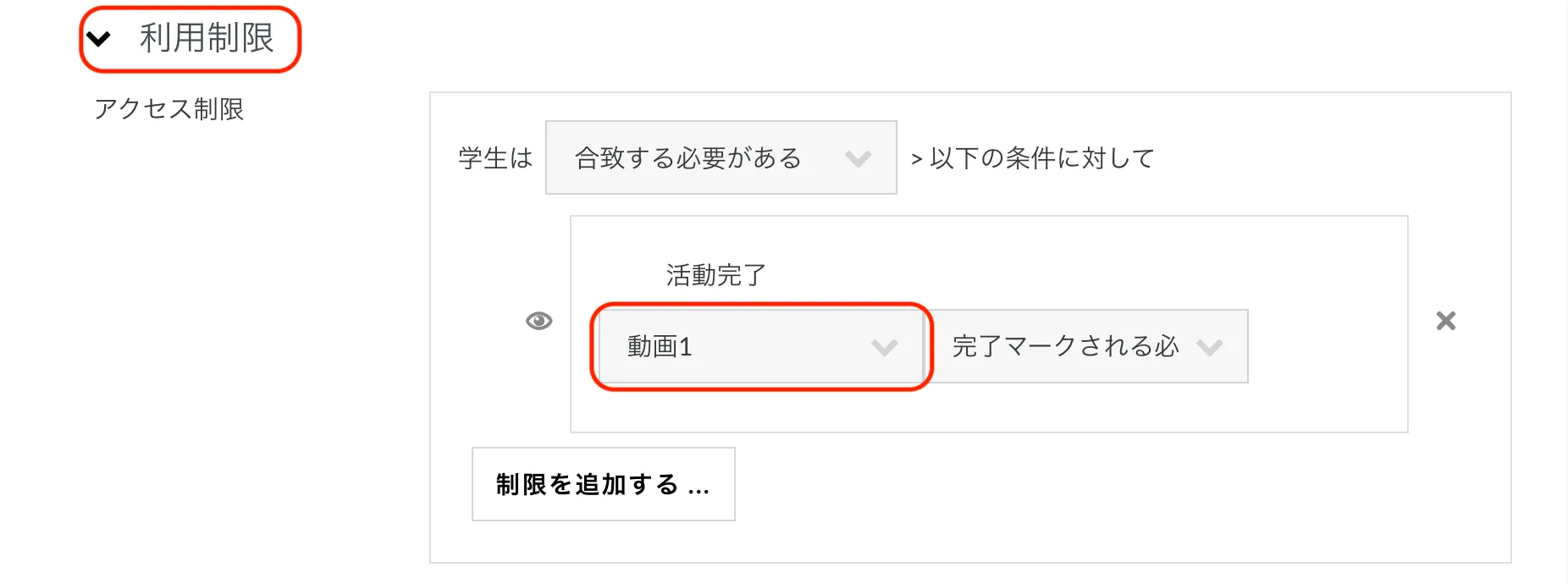This screenshot has height=584, width=1568.
Task: Click the 以下の条件に対して text
Action: point(1042,158)
